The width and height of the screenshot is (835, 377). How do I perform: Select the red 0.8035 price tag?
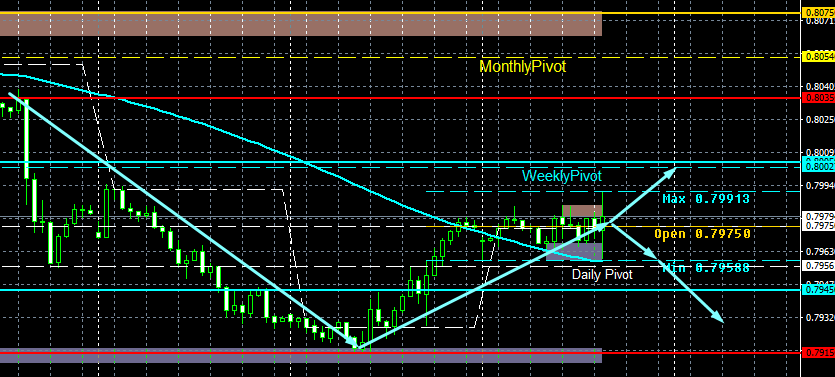click(x=818, y=98)
